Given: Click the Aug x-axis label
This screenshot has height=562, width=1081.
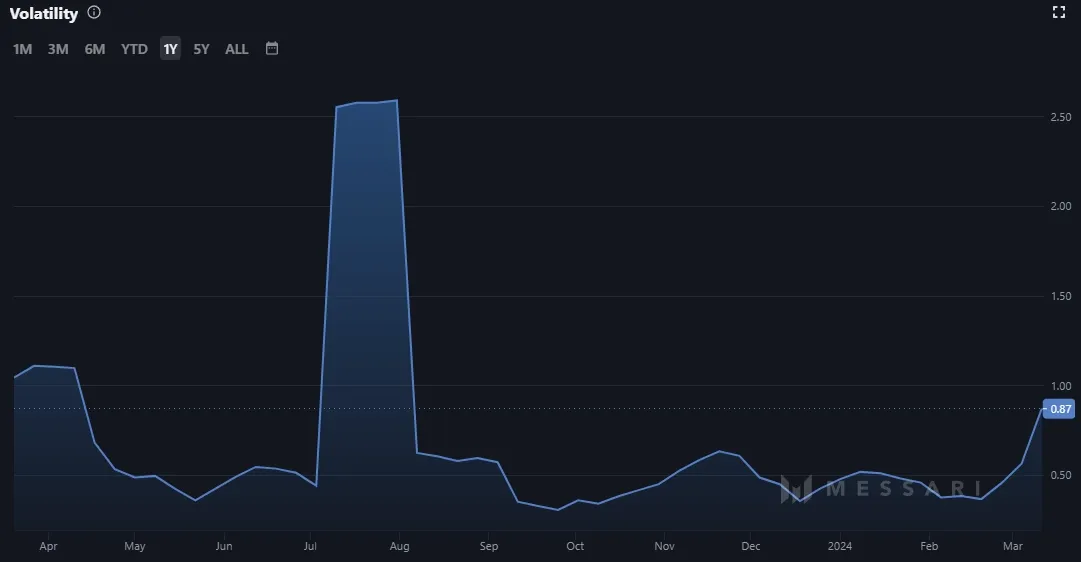Looking at the screenshot, I should point(399,546).
